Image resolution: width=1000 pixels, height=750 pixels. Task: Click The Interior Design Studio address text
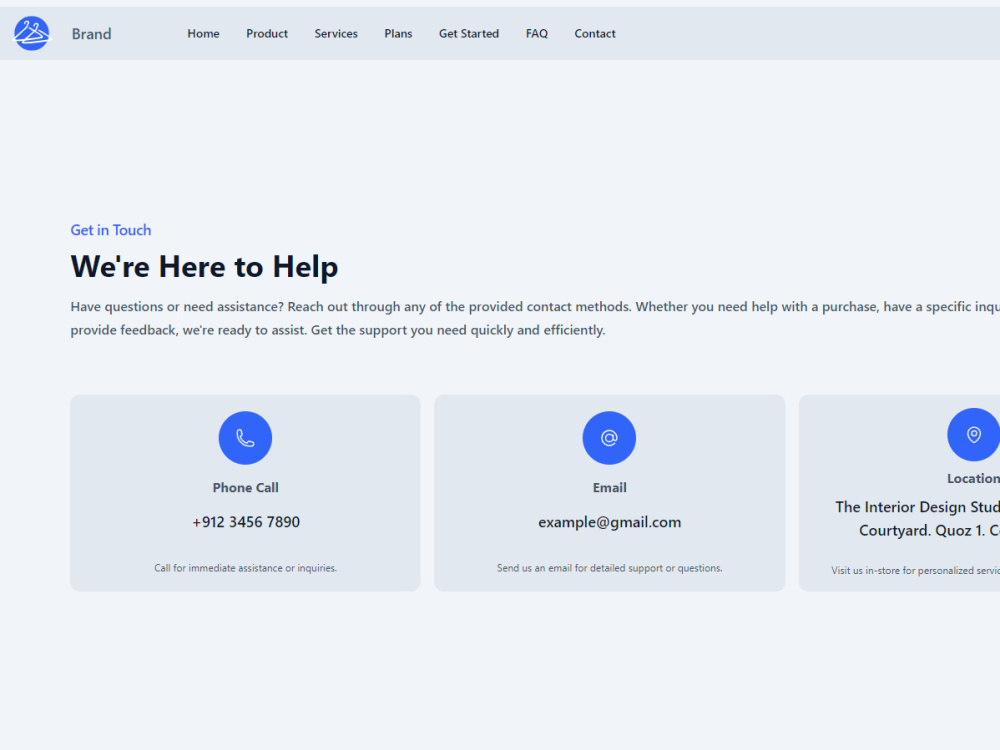point(917,518)
